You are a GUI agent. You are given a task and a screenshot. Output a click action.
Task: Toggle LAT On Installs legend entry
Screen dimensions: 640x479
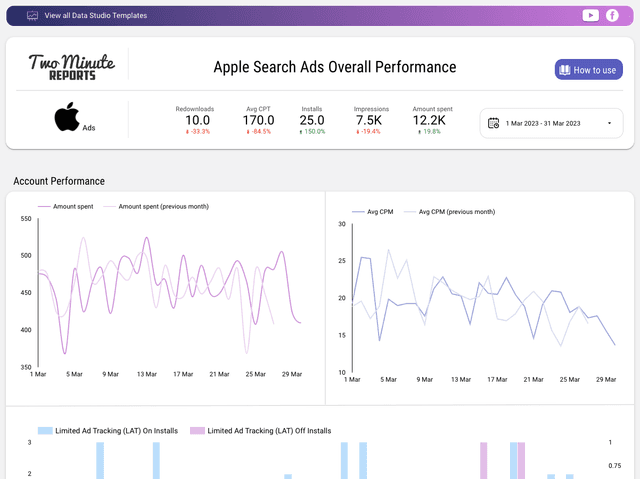[108, 430]
